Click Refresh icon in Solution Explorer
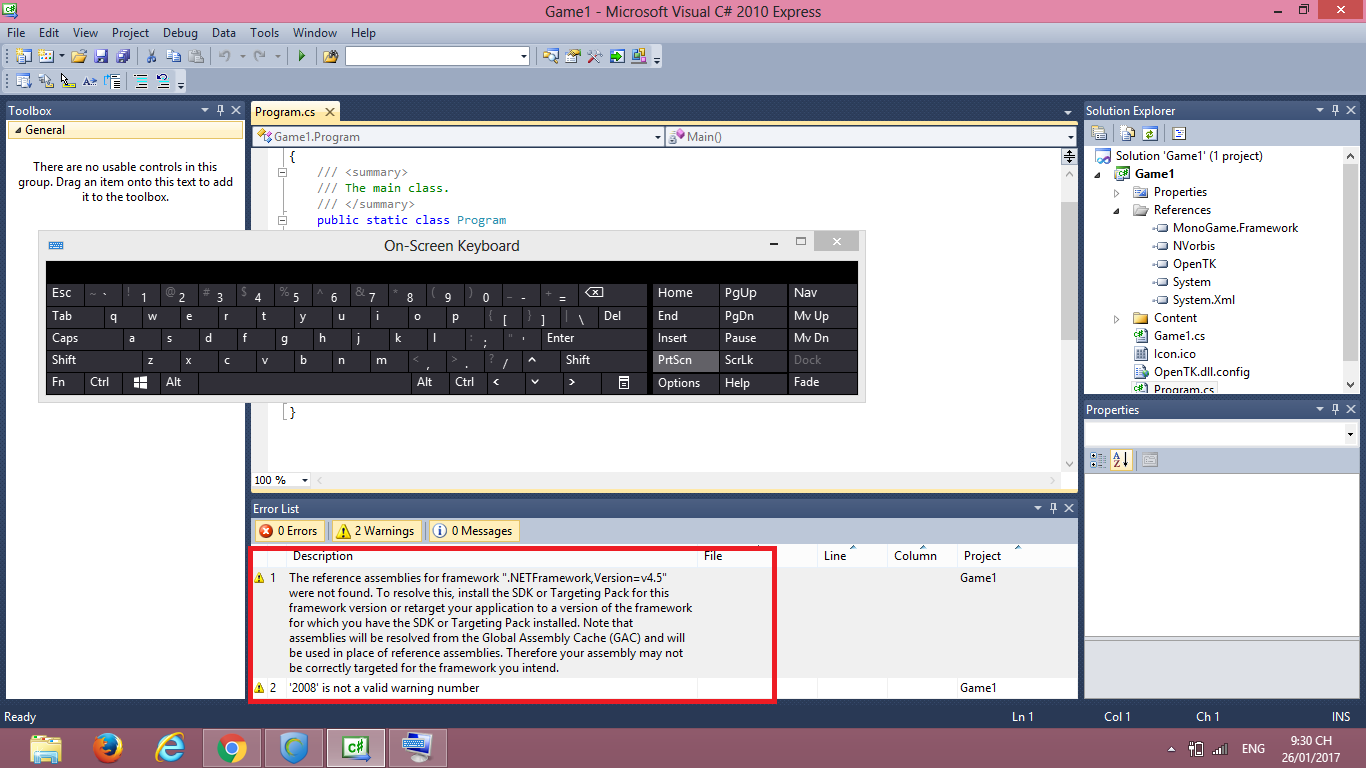 (1150, 133)
